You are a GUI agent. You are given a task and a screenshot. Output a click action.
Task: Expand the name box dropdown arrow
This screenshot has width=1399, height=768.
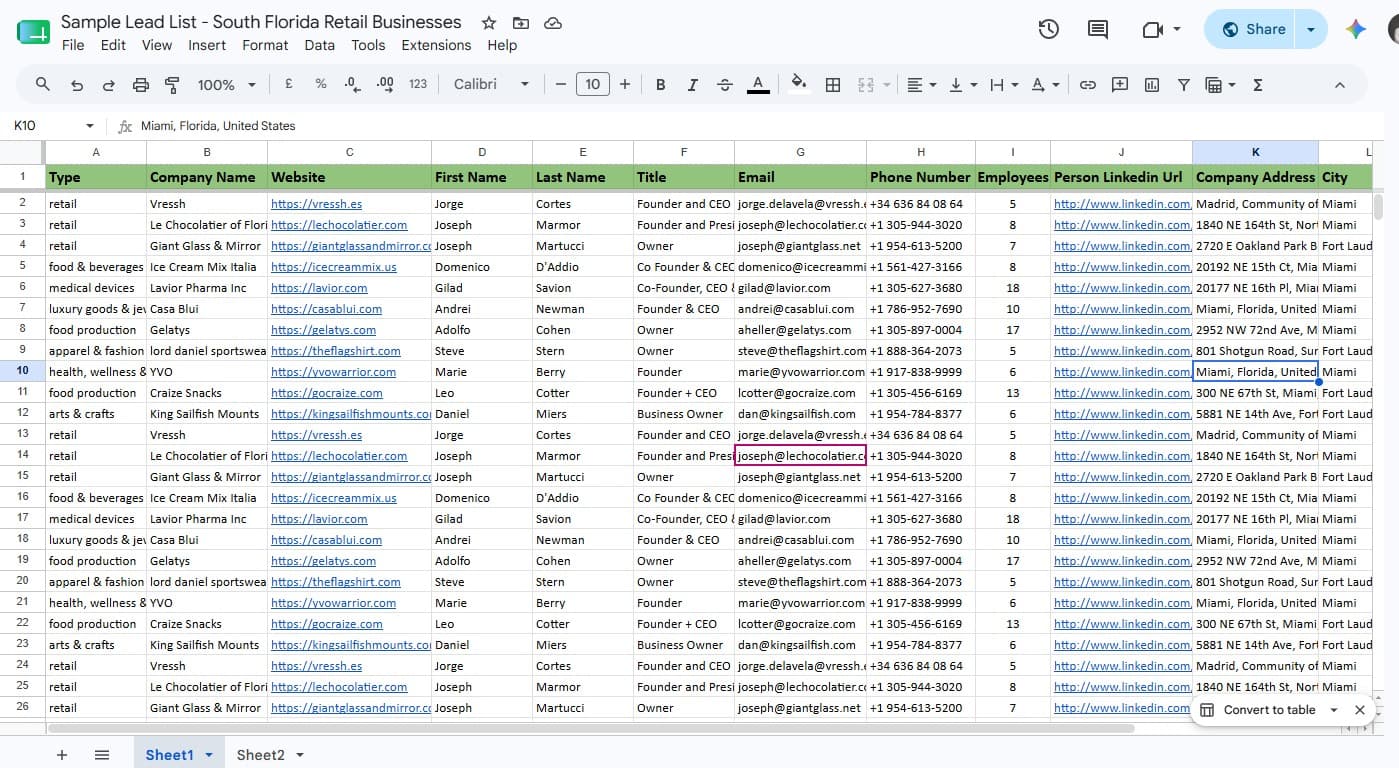tap(90, 126)
